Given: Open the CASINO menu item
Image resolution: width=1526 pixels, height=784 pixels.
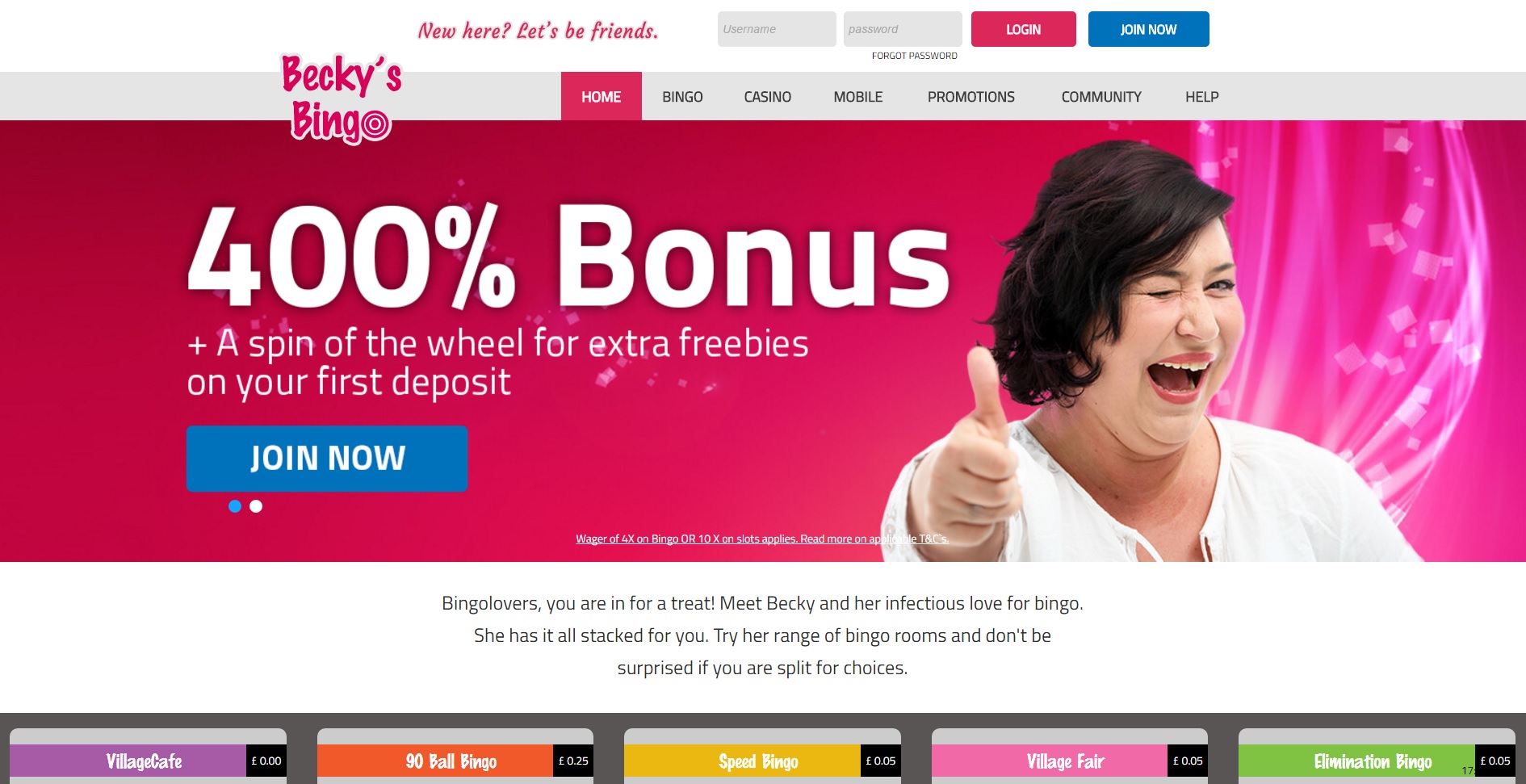Looking at the screenshot, I should [x=767, y=97].
